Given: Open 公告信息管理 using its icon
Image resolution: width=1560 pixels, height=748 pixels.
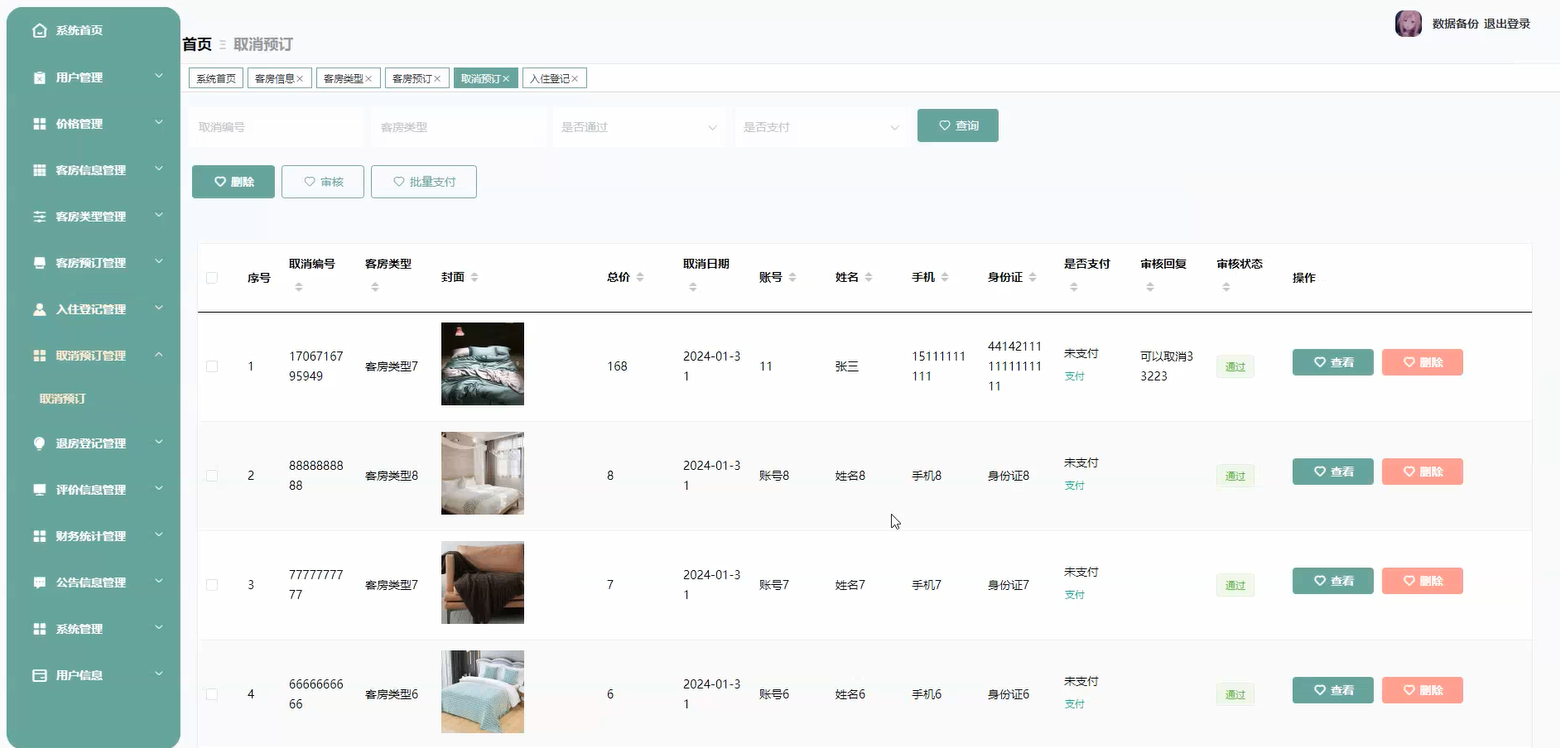Looking at the screenshot, I should click(x=39, y=582).
